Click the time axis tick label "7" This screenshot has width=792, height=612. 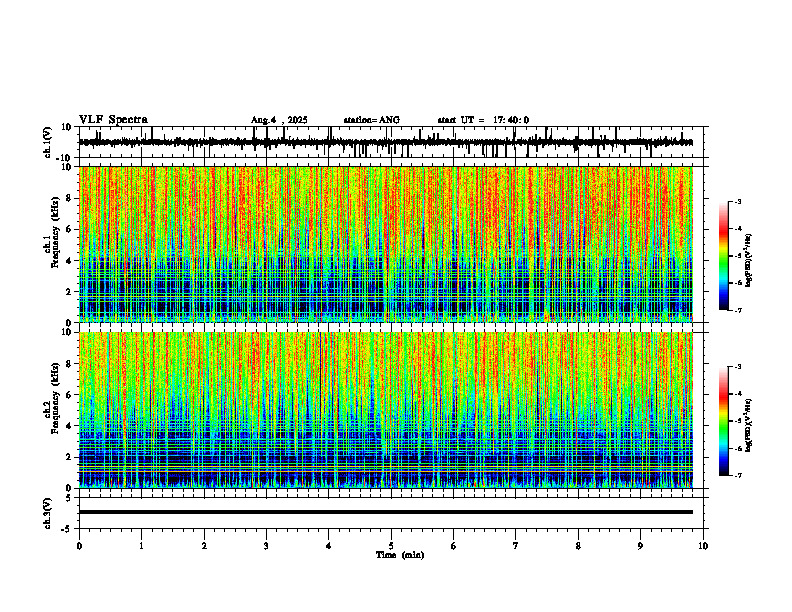click(516, 546)
